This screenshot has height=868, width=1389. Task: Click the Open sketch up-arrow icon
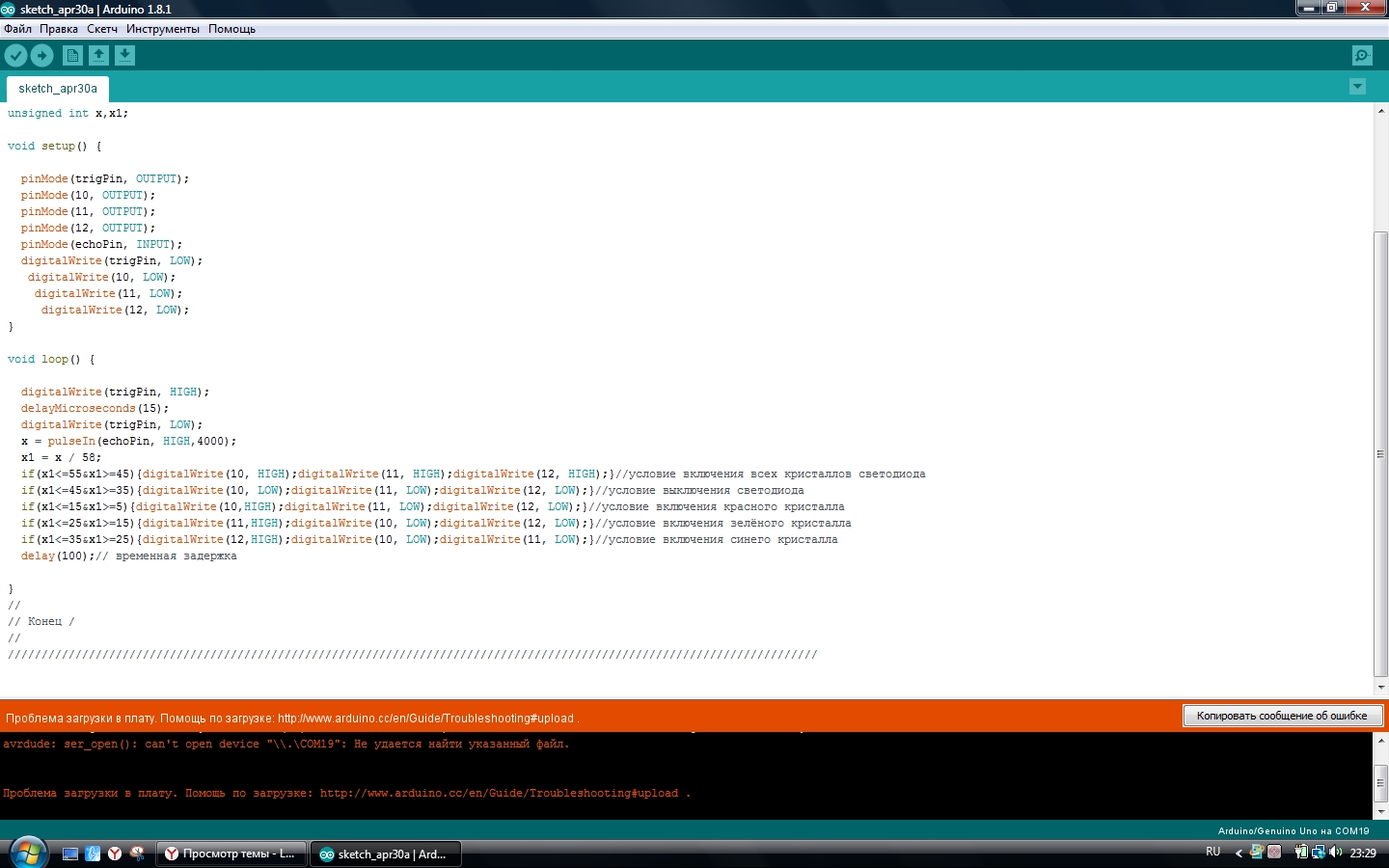pos(98,56)
